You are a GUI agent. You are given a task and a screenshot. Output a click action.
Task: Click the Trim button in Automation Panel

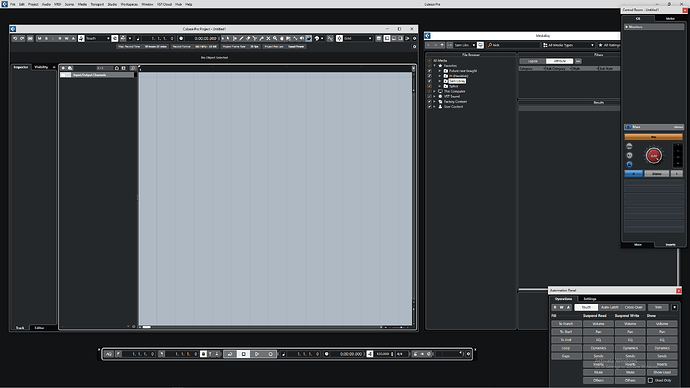click(x=658, y=307)
